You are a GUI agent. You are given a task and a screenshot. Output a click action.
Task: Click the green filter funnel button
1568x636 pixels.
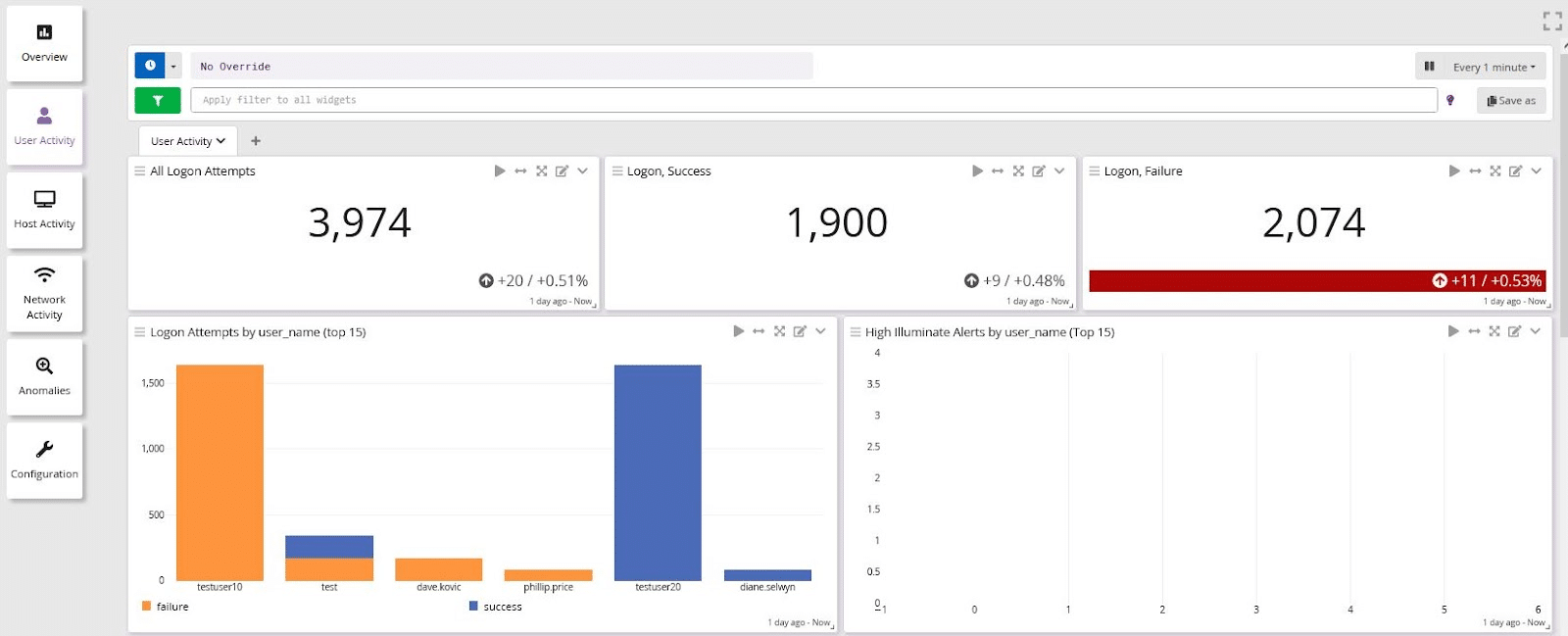pyautogui.click(x=157, y=100)
